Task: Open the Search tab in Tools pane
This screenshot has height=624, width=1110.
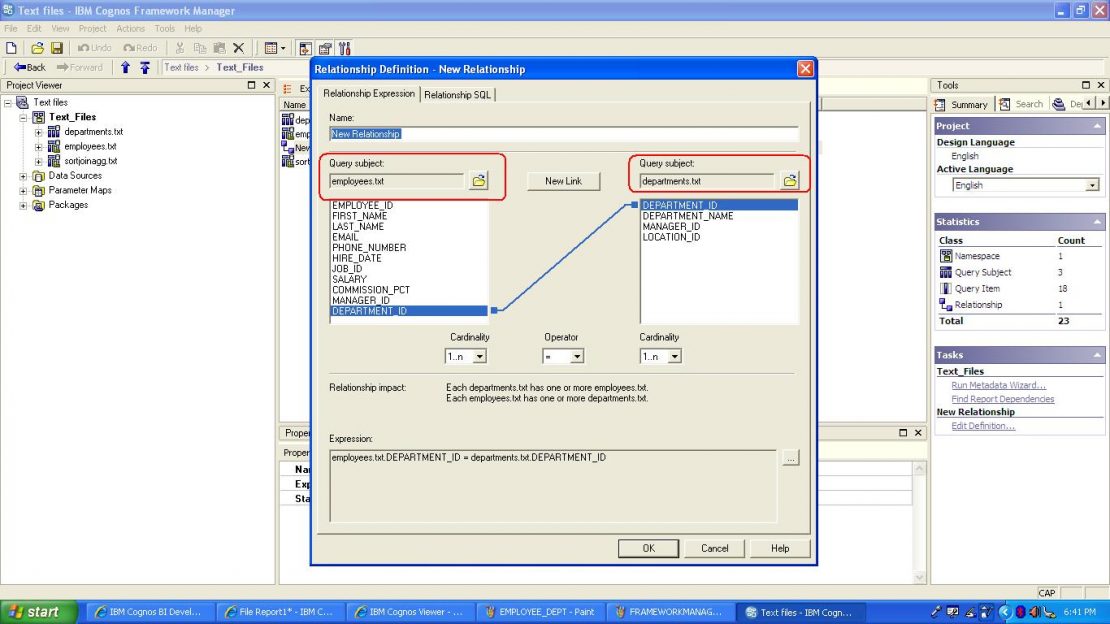Action: pyautogui.click(x=1021, y=104)
